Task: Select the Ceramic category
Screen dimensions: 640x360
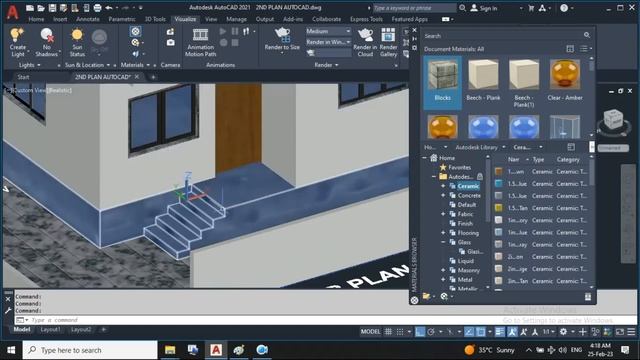Action: click(468, 186)
